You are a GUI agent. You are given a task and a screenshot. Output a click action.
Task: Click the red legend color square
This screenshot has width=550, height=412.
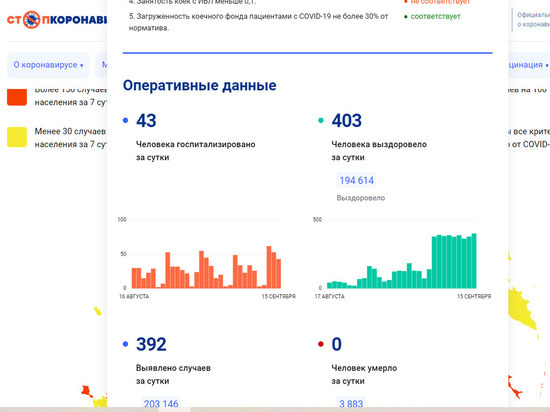pos(17,96)
